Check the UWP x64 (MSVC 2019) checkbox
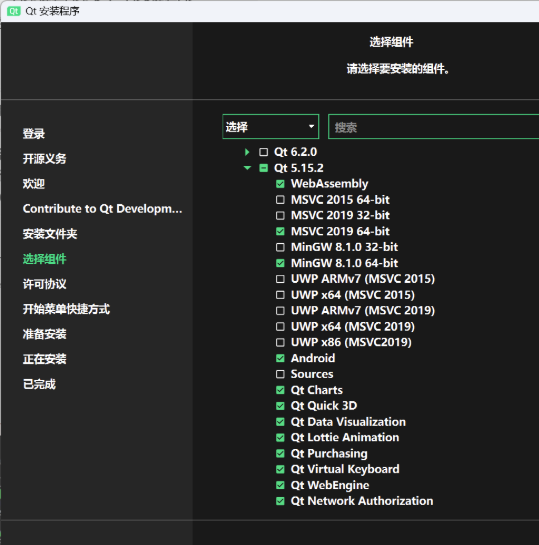The image size is (539, 545). pos(280,326)
